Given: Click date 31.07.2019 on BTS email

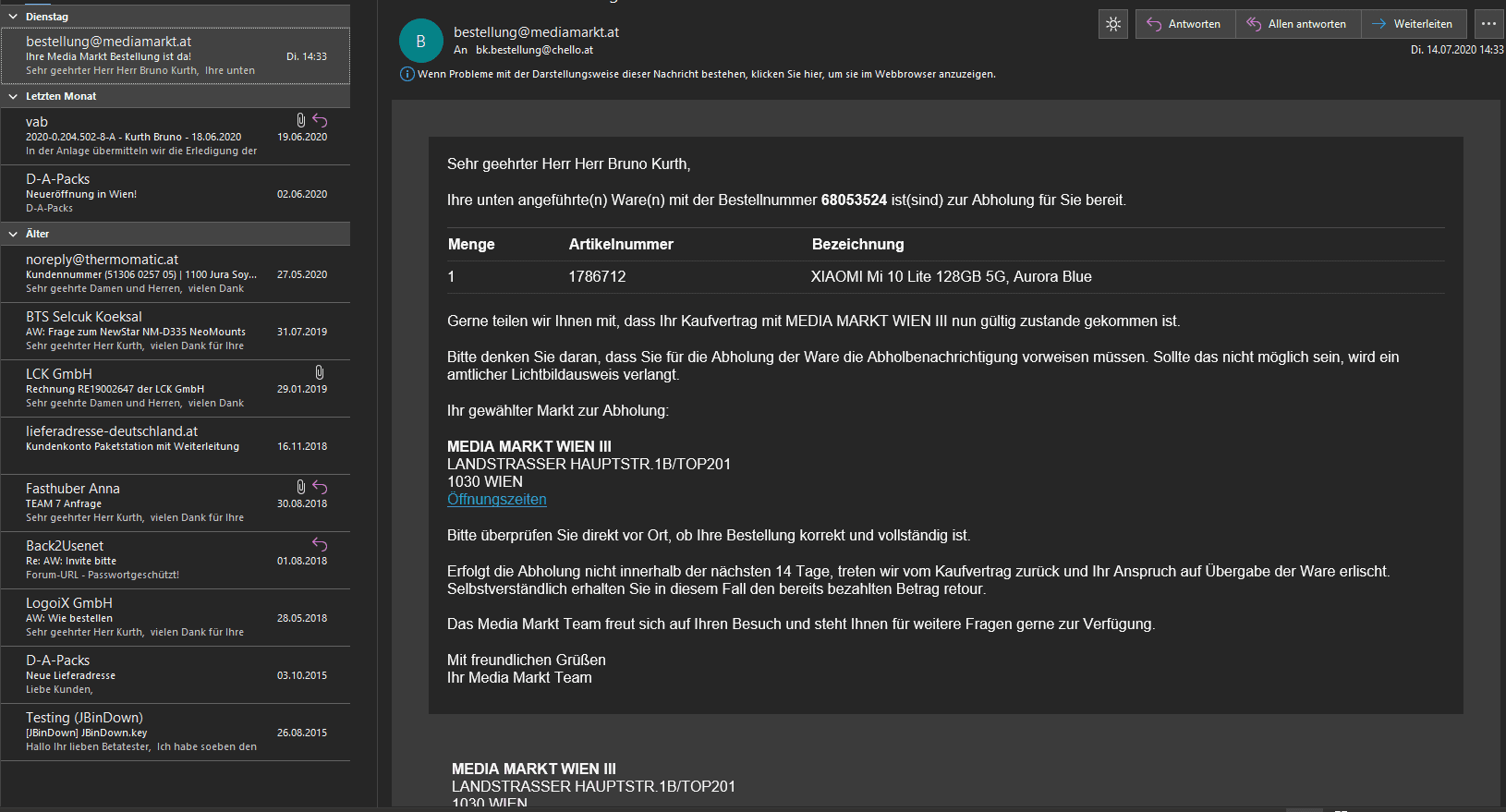Looking at the screenshot, I should (x=302, y=332).
